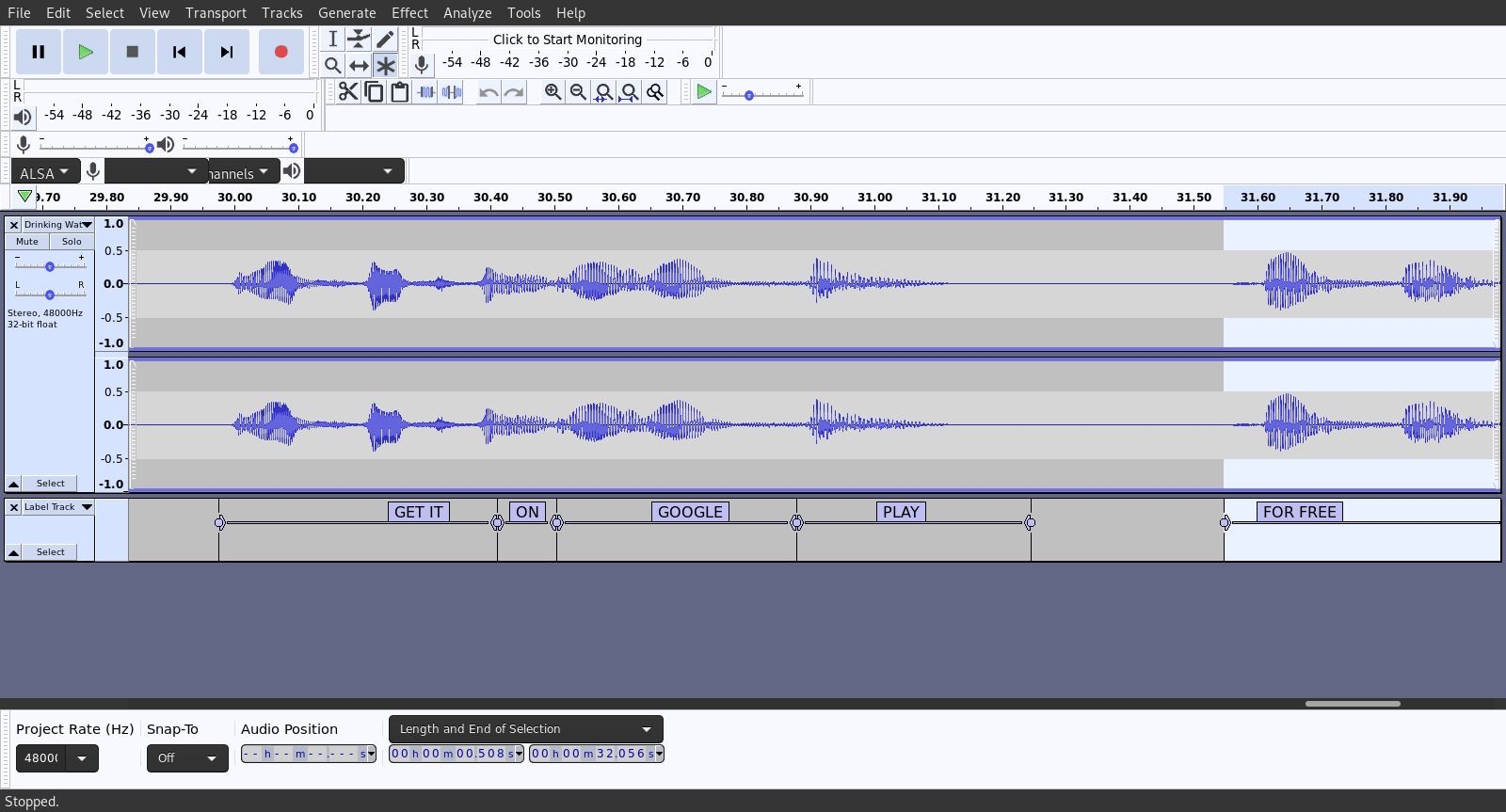Click Fit project to width icon
Viewport: 1506px width, 812px height.
(629, 91)
